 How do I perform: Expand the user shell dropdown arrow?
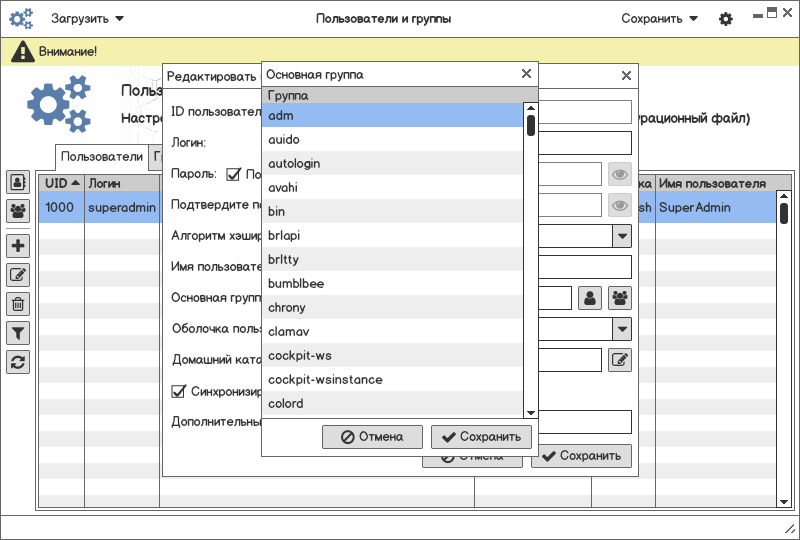point(622,329)
